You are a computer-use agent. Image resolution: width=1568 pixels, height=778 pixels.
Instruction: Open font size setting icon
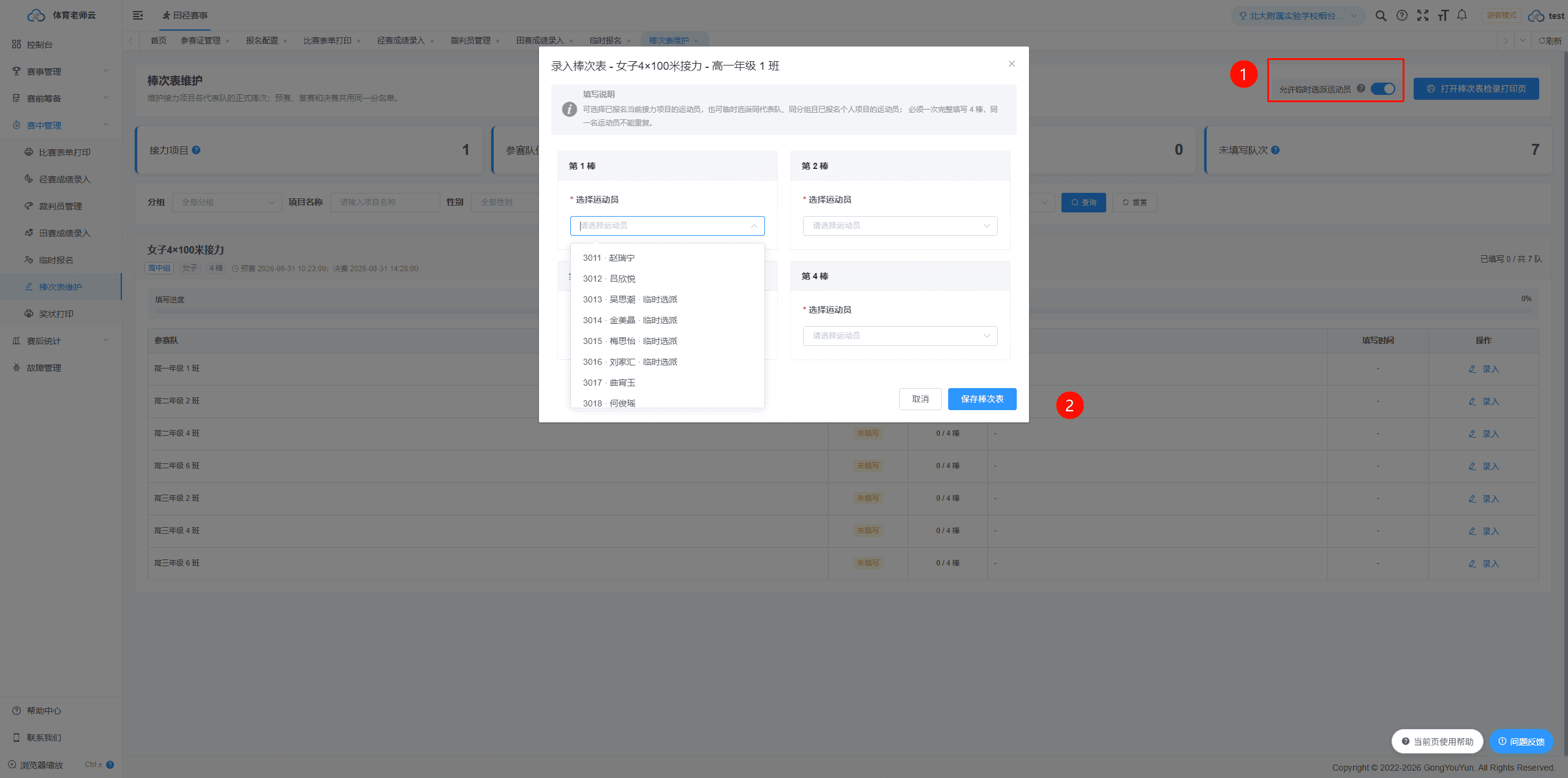[x=1443, y=16]
